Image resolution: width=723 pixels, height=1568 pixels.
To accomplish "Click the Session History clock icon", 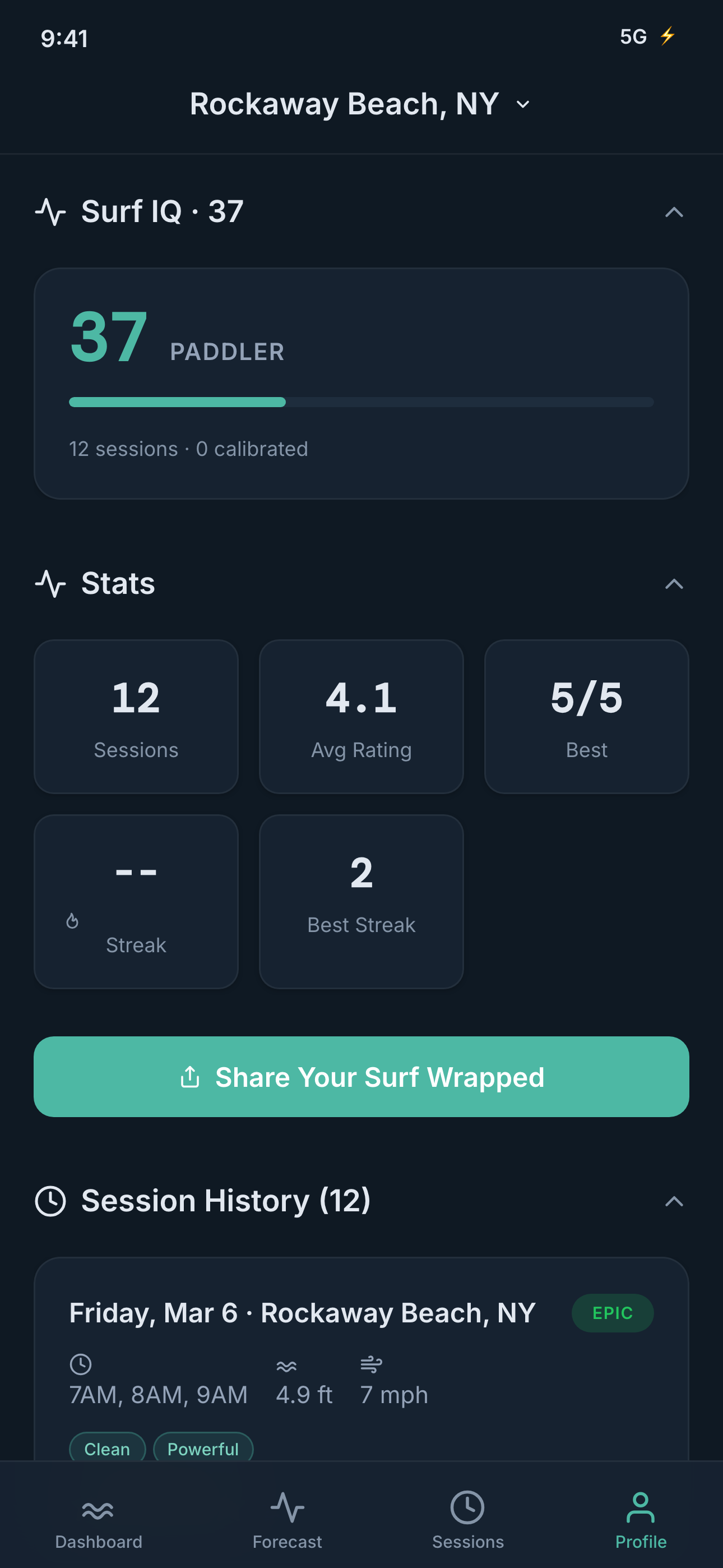I will click(51, 1200).
